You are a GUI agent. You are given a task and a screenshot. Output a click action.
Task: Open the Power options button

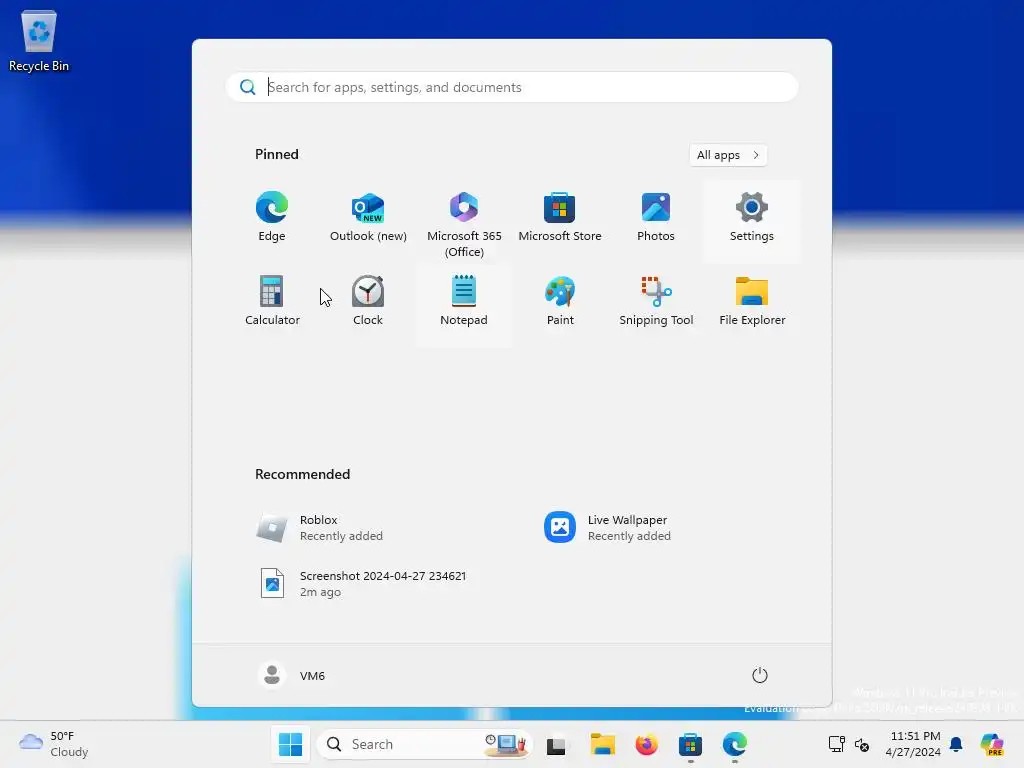(x=759, y=675)
